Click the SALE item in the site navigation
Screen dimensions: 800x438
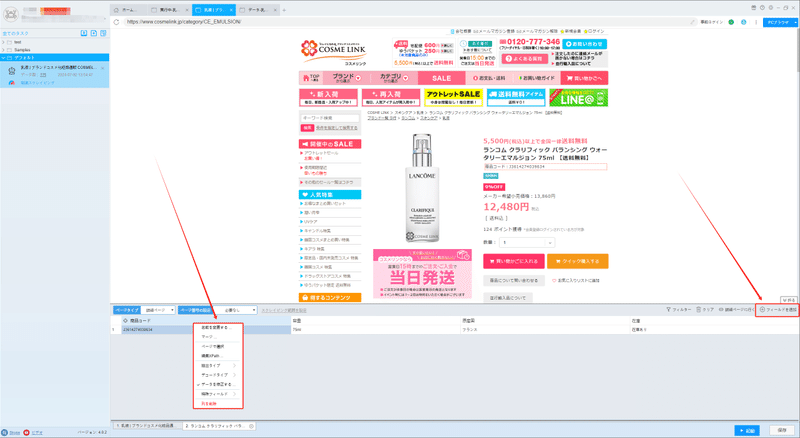click(441, 78)
